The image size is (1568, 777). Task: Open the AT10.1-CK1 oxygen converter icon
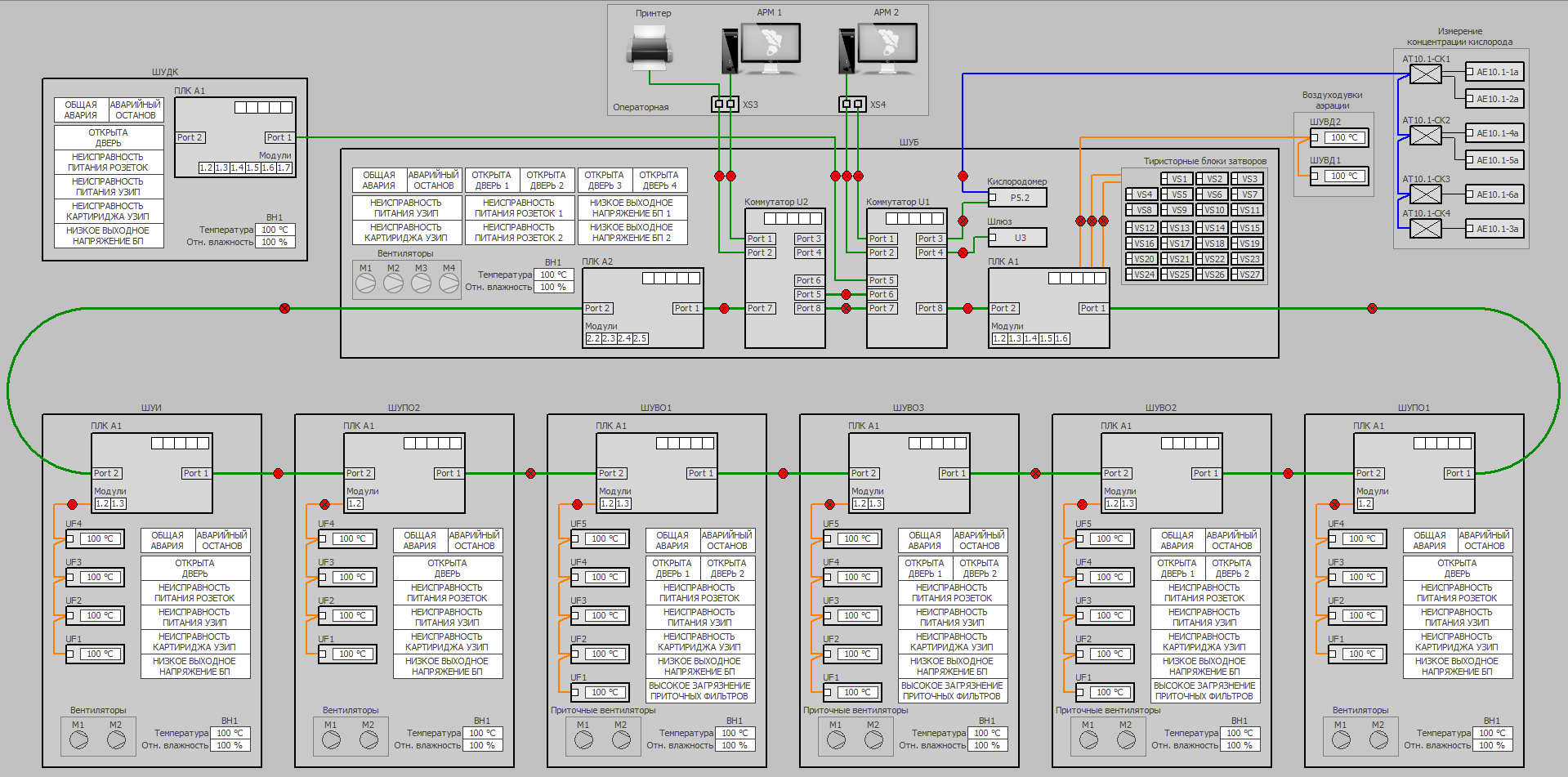click(x=1426, y=74)
